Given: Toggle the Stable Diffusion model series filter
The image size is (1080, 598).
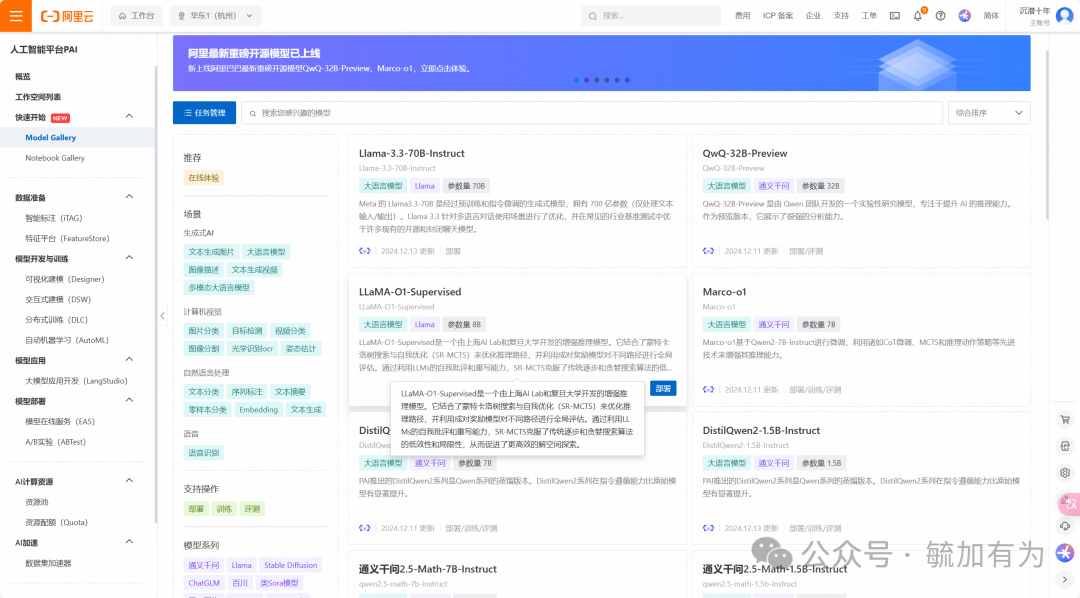Looking at the screenshot, I should [291, 565].
